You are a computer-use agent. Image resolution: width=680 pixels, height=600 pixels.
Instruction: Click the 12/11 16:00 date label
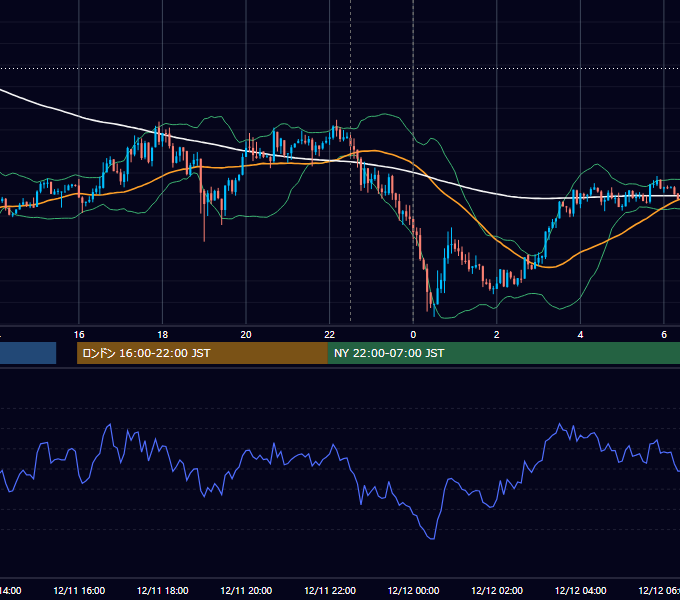pos(79,590)
